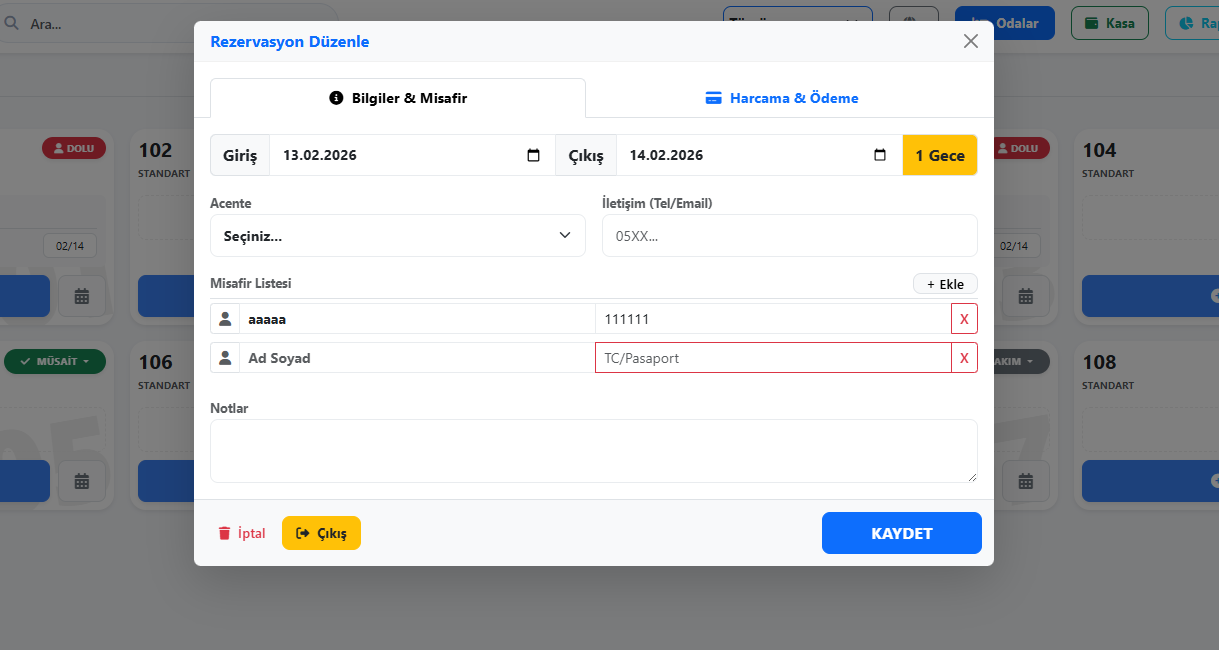Viewport: 1219px width, 650px height.
Task: Click the + Ekle guest button
Action: coord(945,284)
